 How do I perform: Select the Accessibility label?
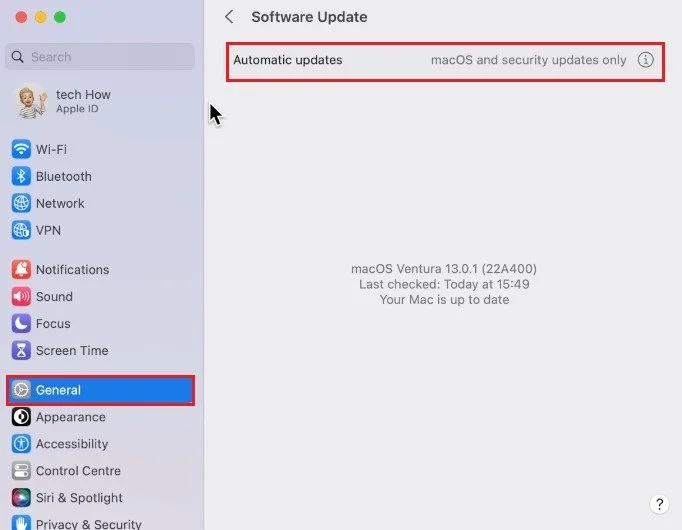[x=72, y=444]
